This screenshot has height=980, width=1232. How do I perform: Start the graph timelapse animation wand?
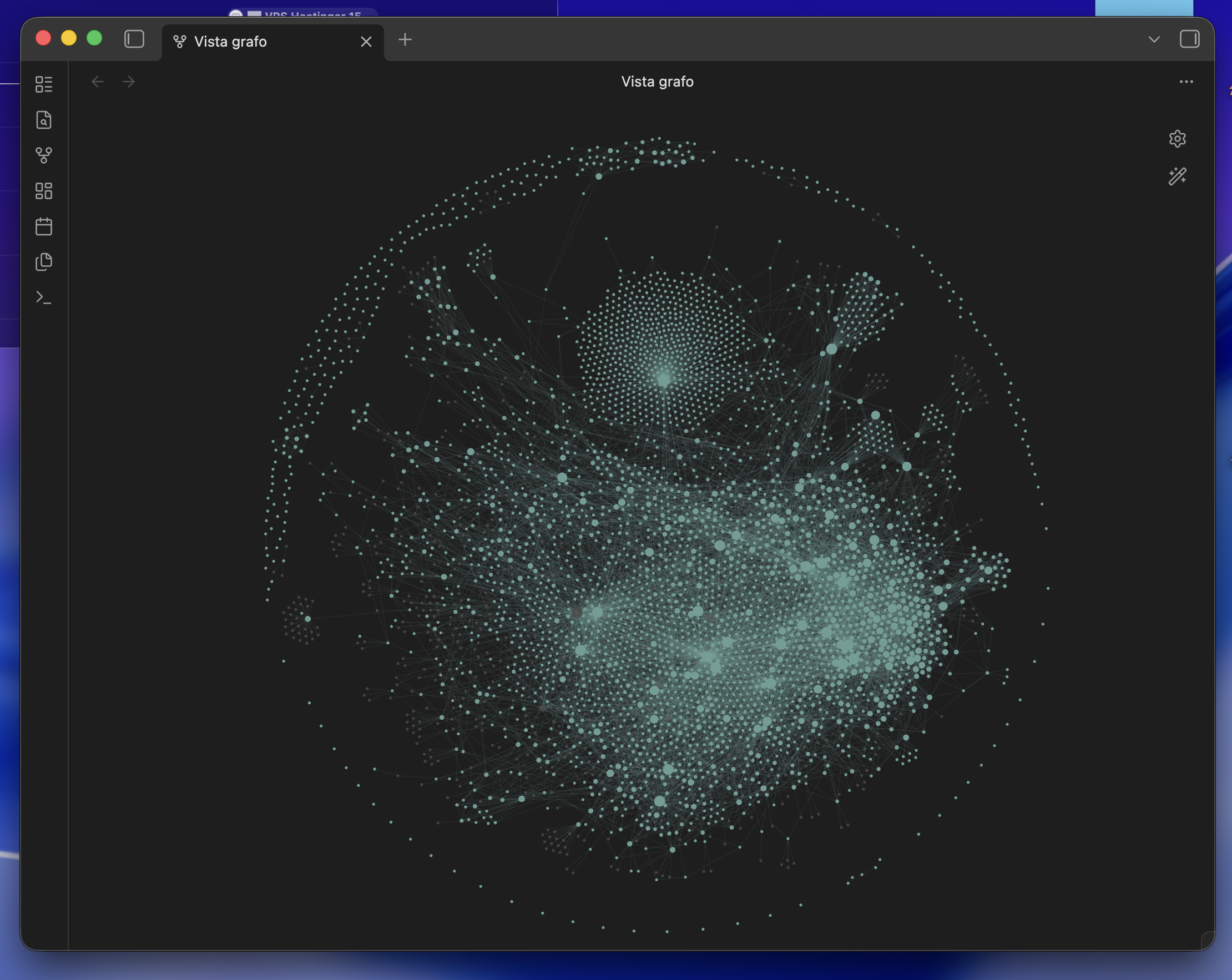click(x=1177, y=176)
